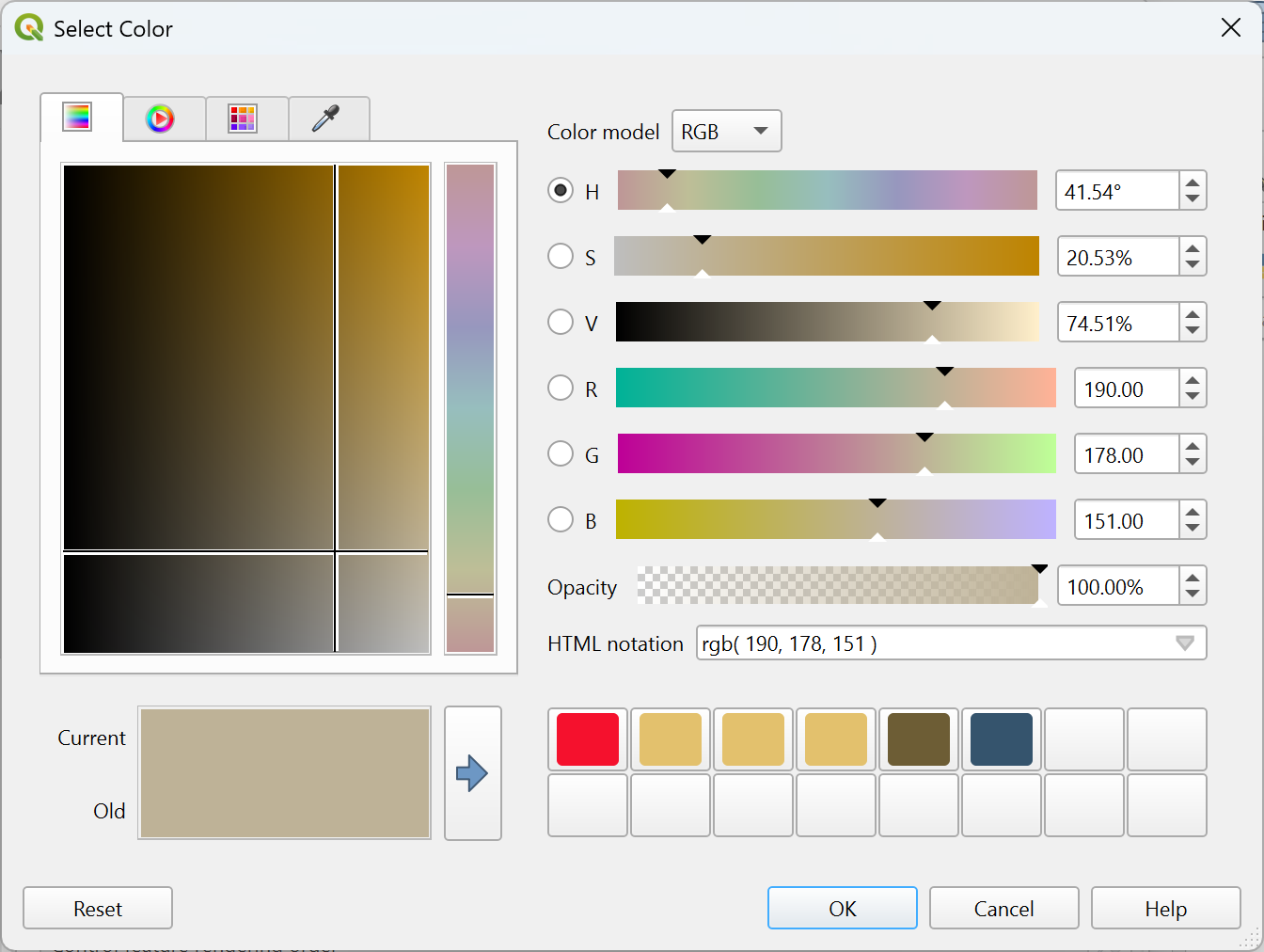Click the Opacity slider bar

pyautogui.click(x=837, y=586)
